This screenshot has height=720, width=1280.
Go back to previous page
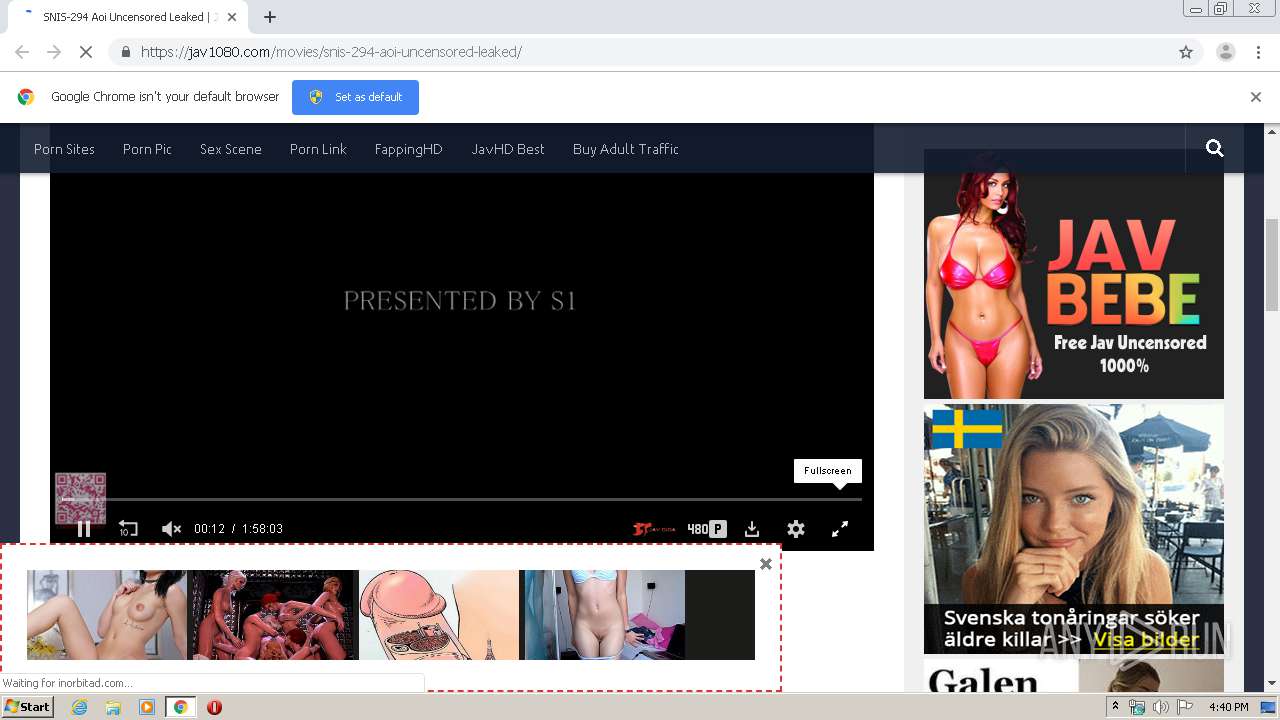coord(22,52)
